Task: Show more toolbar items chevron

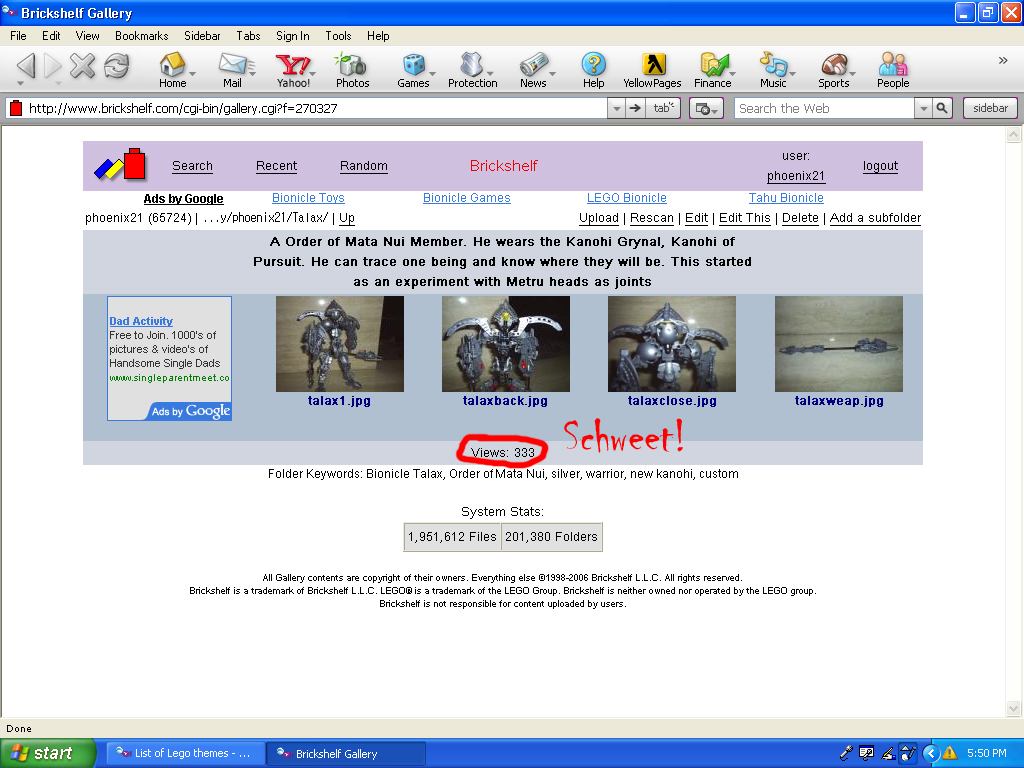Action: pos(1003,61)
